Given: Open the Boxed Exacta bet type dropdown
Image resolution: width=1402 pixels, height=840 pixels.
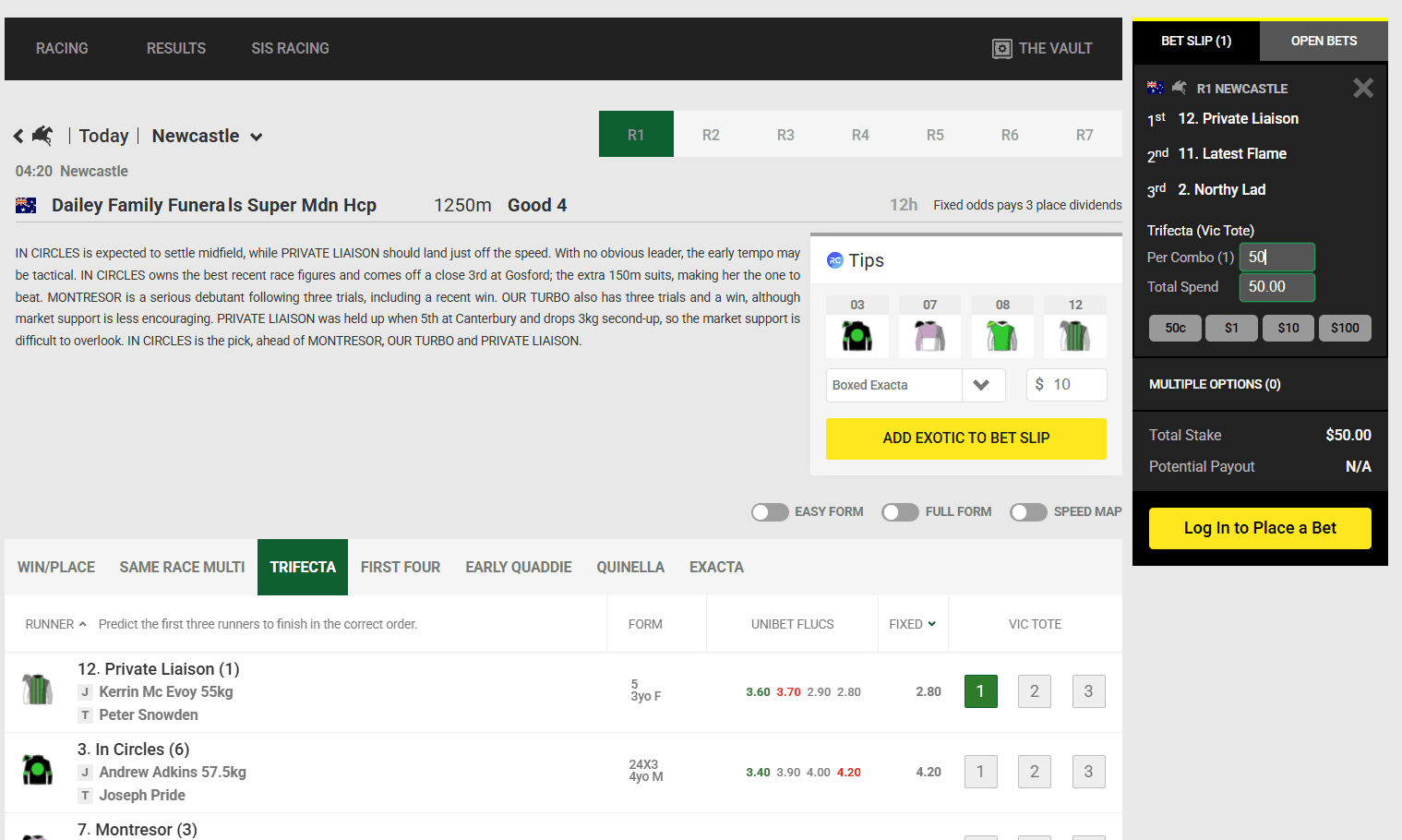Looking at the screenshot, I should coord(916,386).
